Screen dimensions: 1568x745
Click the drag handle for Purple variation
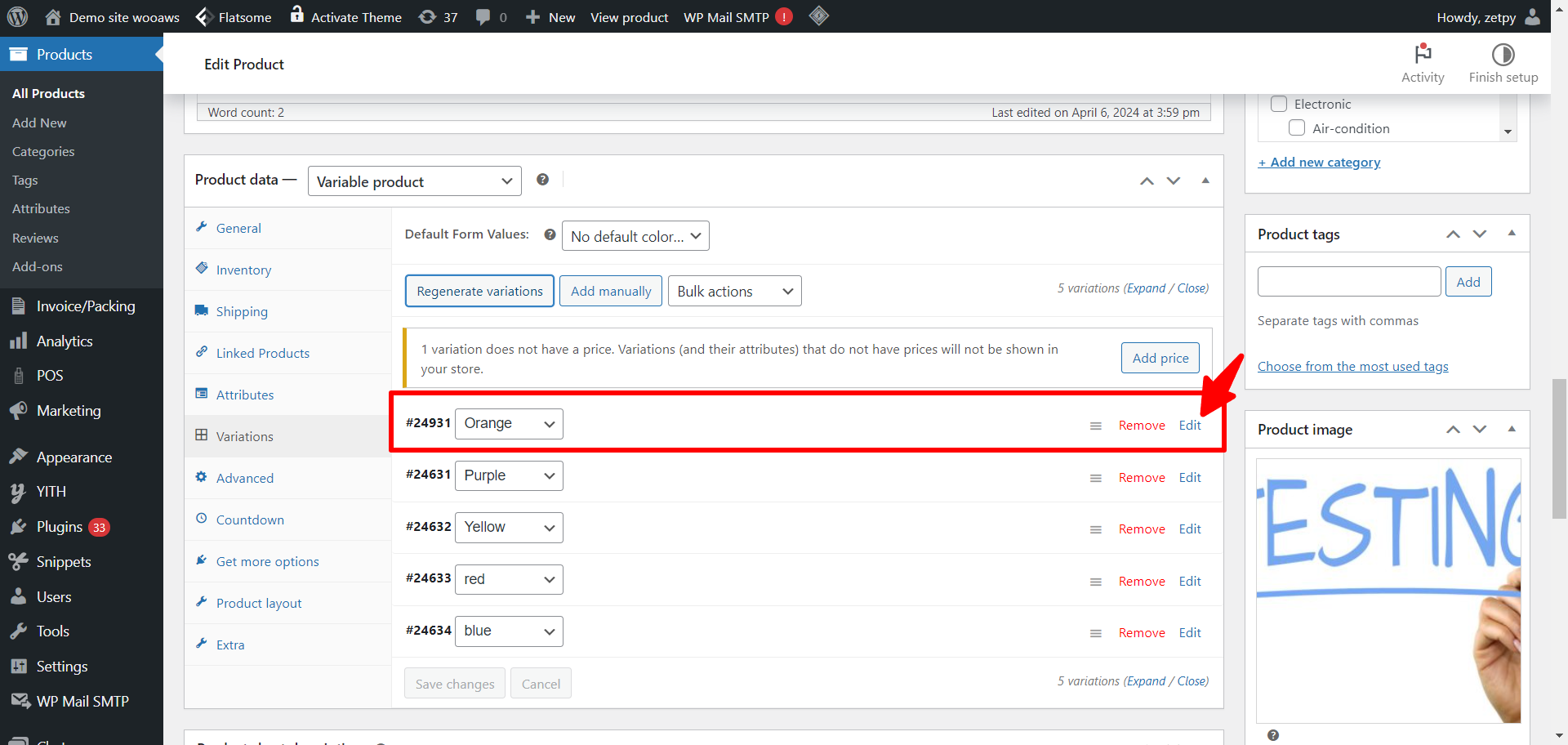(x=1096, y=478)
